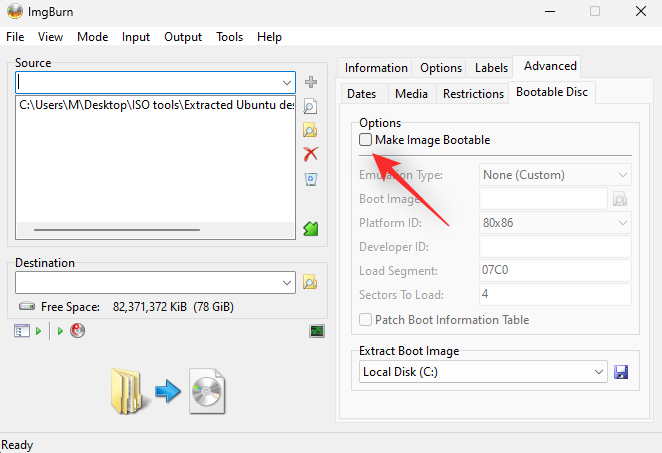The image size is (662, 453).
Task: Minimize the ImgBurn window
Action: 550,11
